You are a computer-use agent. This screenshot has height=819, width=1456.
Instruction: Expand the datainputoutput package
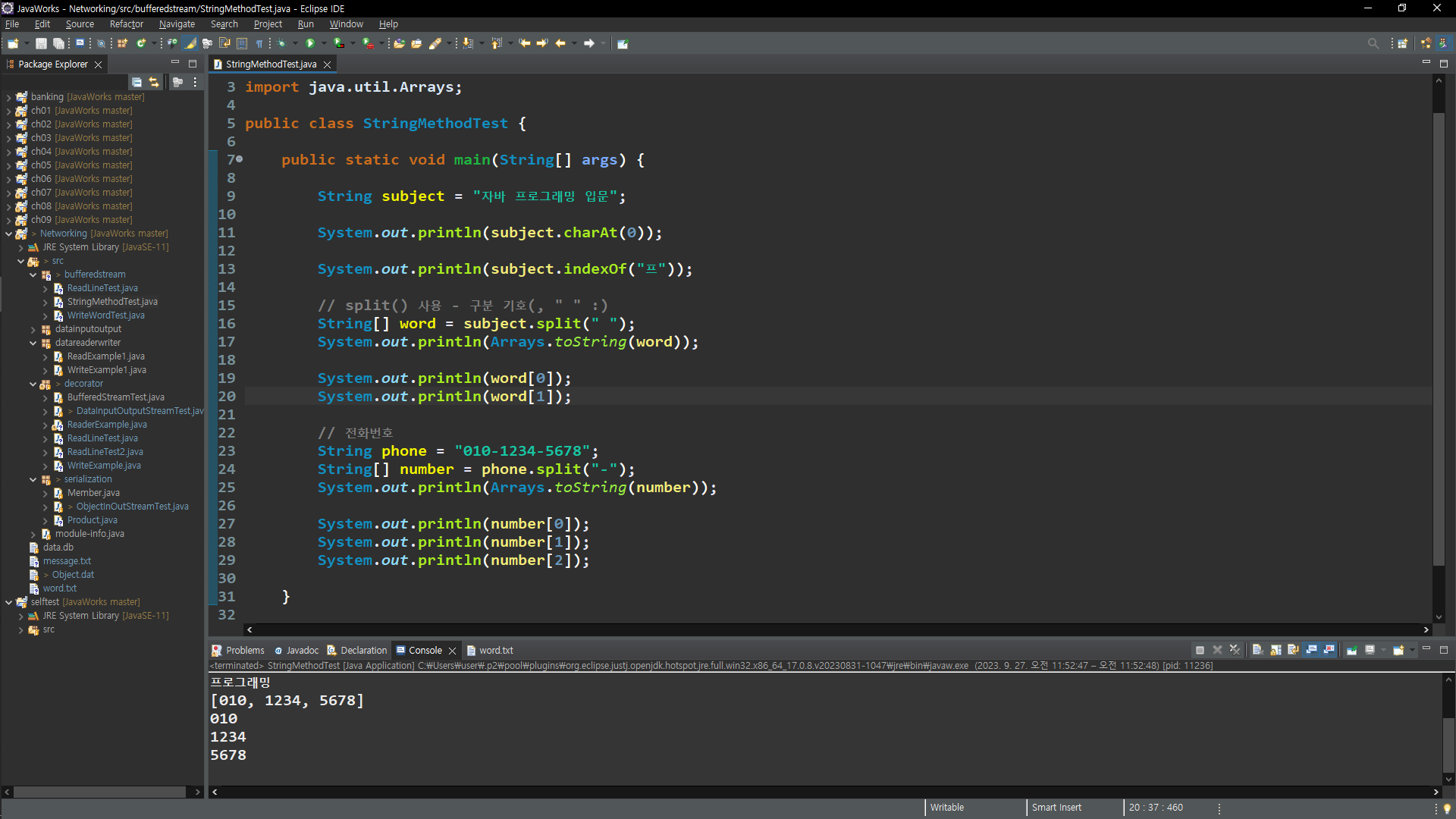click(x=33, y=329)
